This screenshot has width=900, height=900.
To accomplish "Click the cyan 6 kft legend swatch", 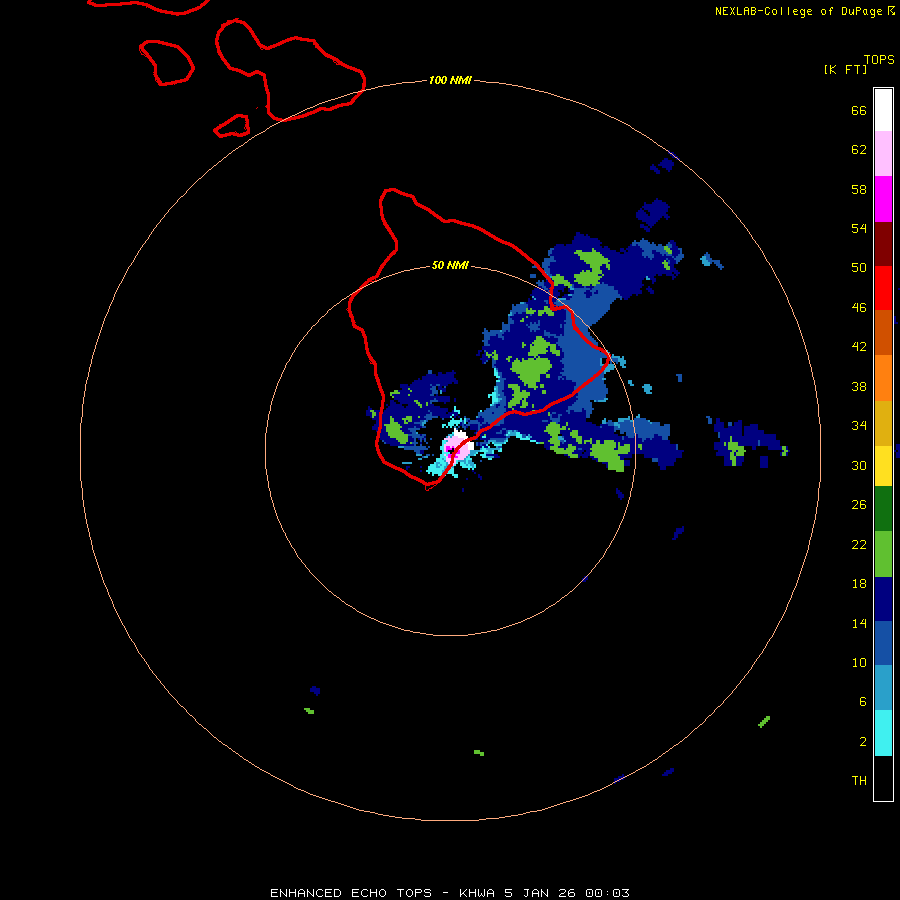I will (x=883, y=733).
